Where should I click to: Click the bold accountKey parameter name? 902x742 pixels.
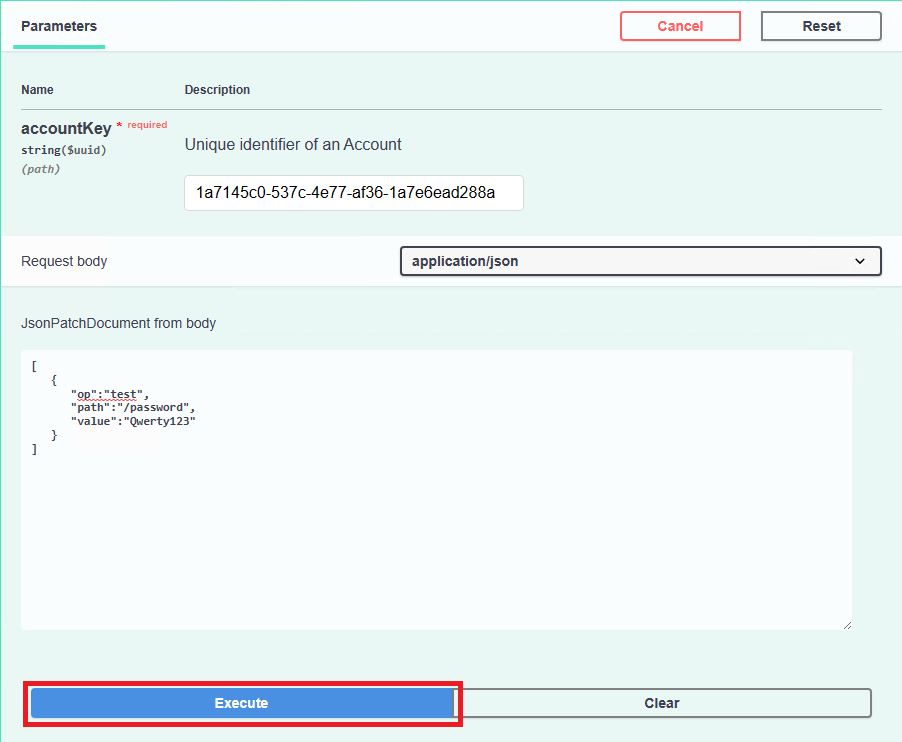[66, 129]
